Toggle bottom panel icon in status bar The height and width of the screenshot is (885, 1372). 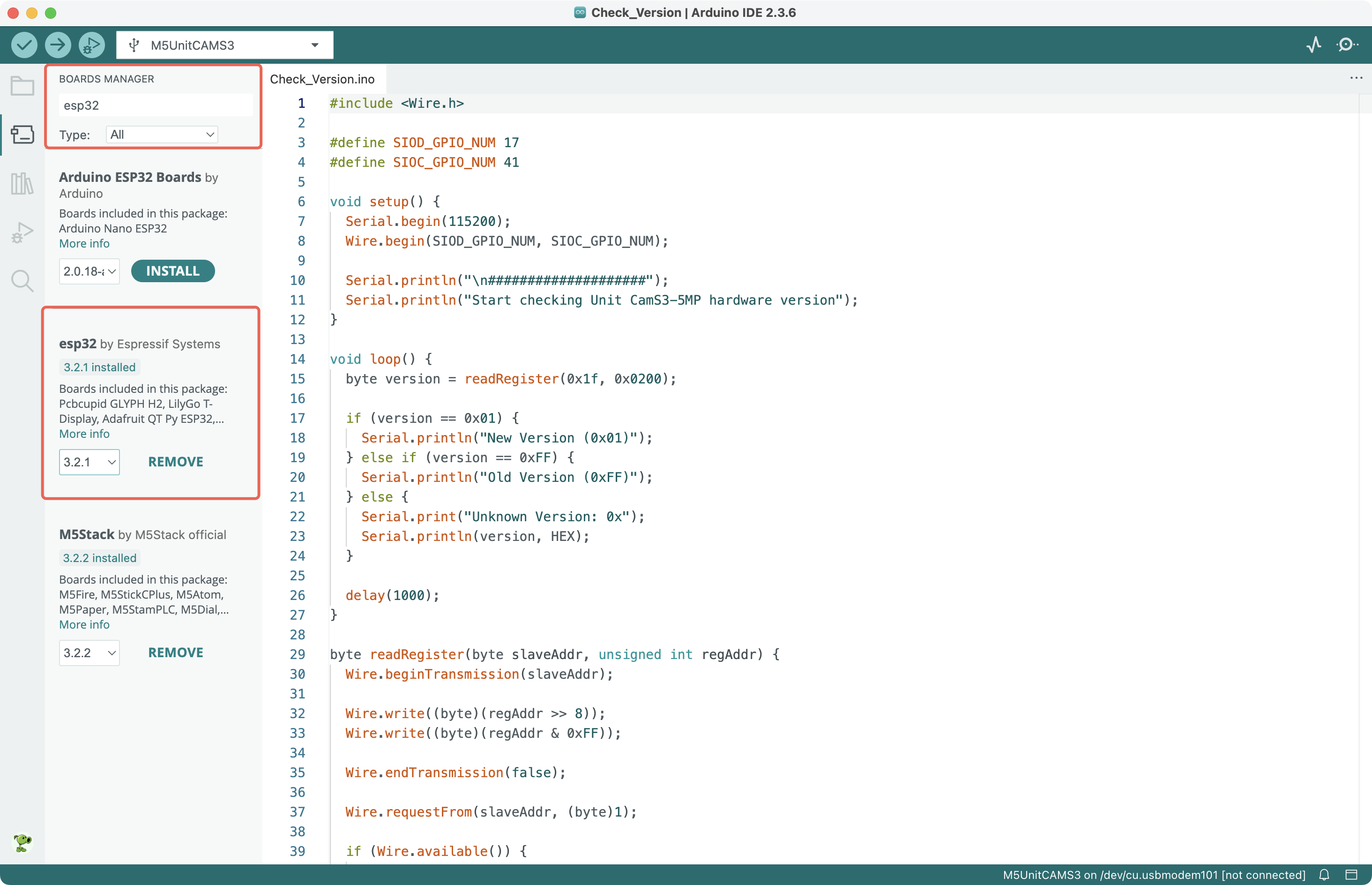1351,875
